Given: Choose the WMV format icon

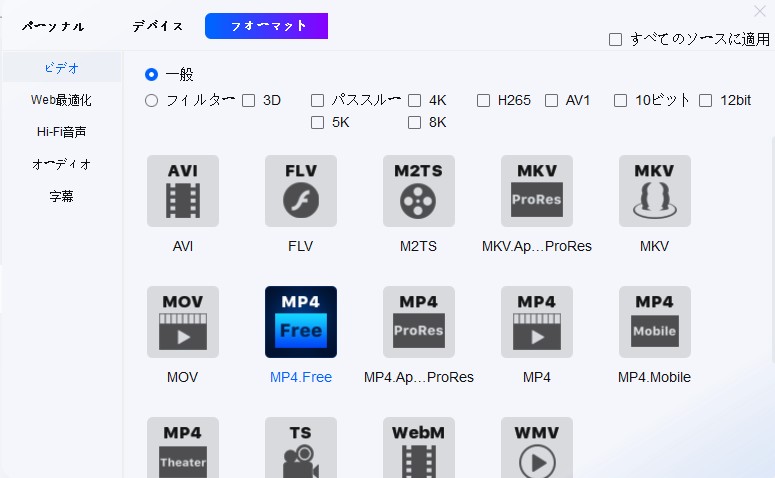Looking at the screenshot, I should tap(537, 447).
